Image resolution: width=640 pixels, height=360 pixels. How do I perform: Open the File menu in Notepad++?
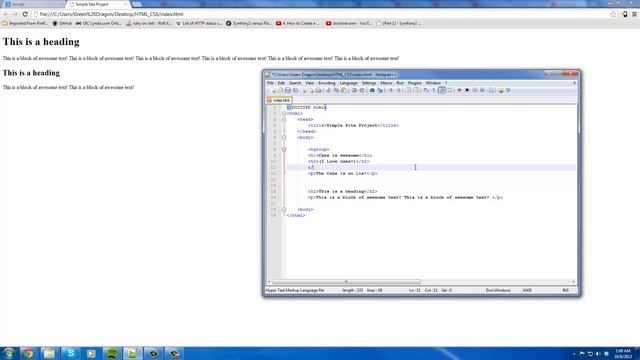pyautogui.click(x=270, y=83)
